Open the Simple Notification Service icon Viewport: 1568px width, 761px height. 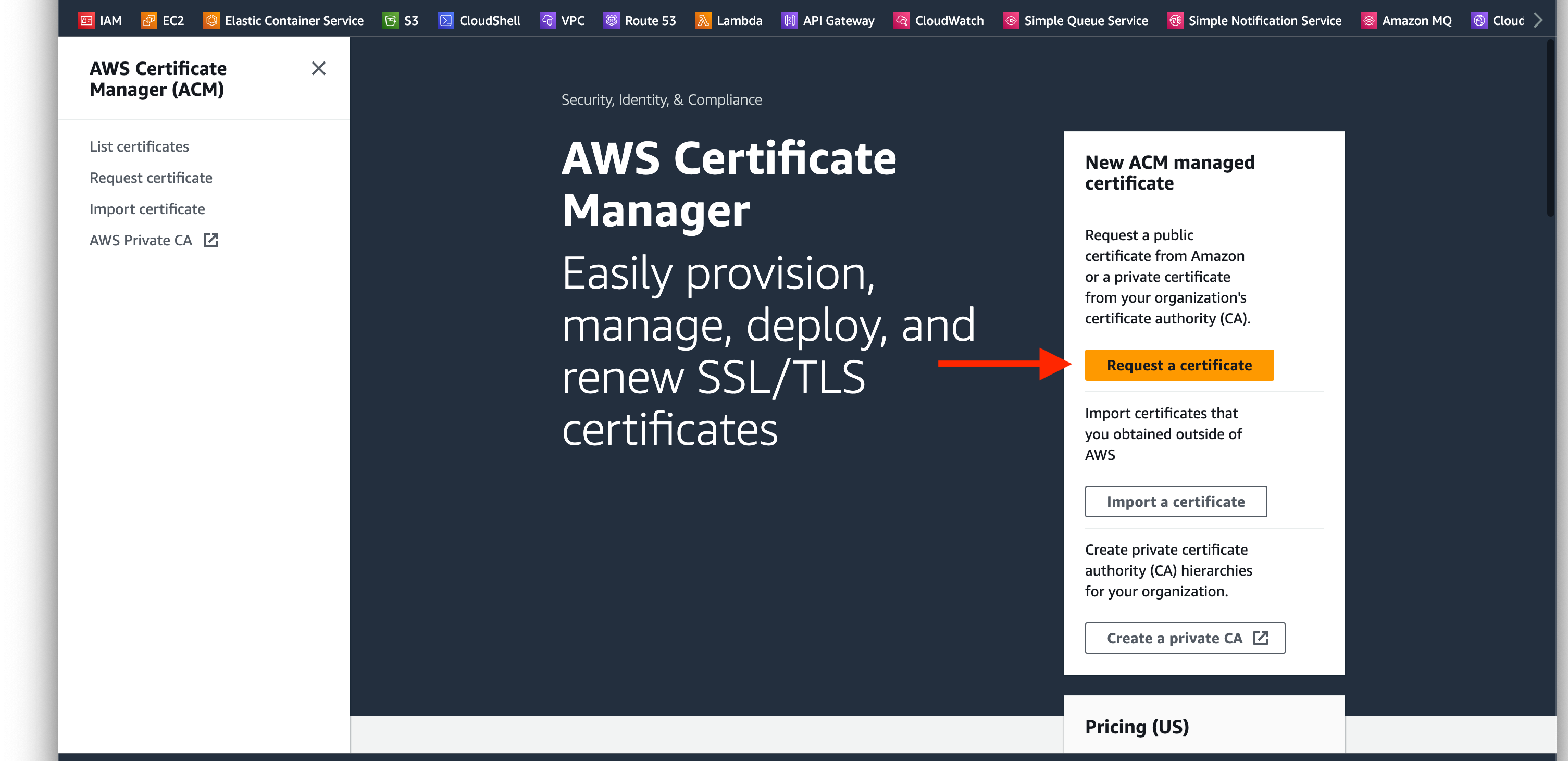tap(1175, 21)
